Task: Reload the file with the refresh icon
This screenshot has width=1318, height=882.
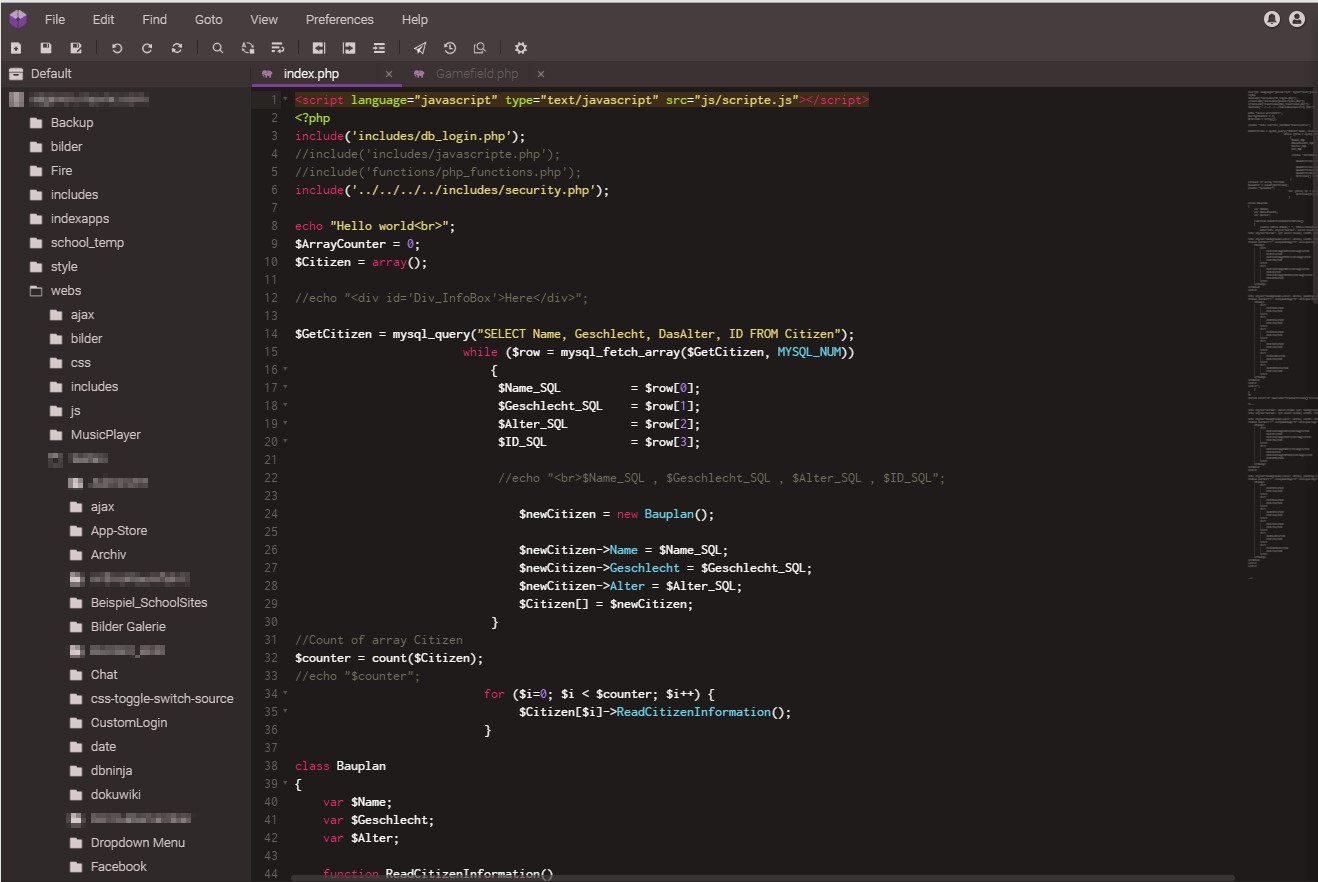Action: point(177,47)
